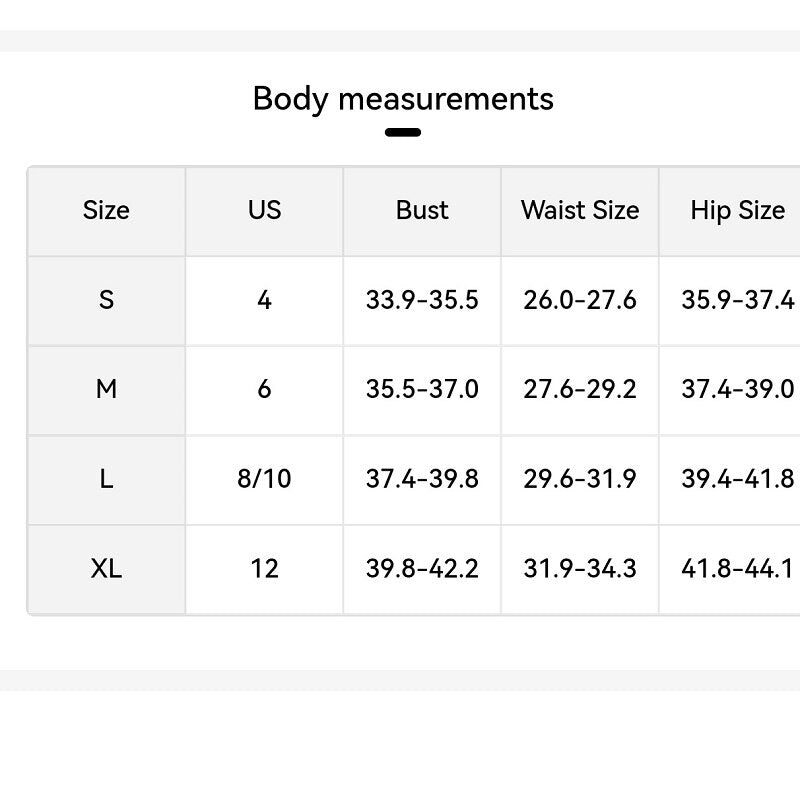Select the Bust column header
This screenshot has width=800, height=800.
[422, 210]
